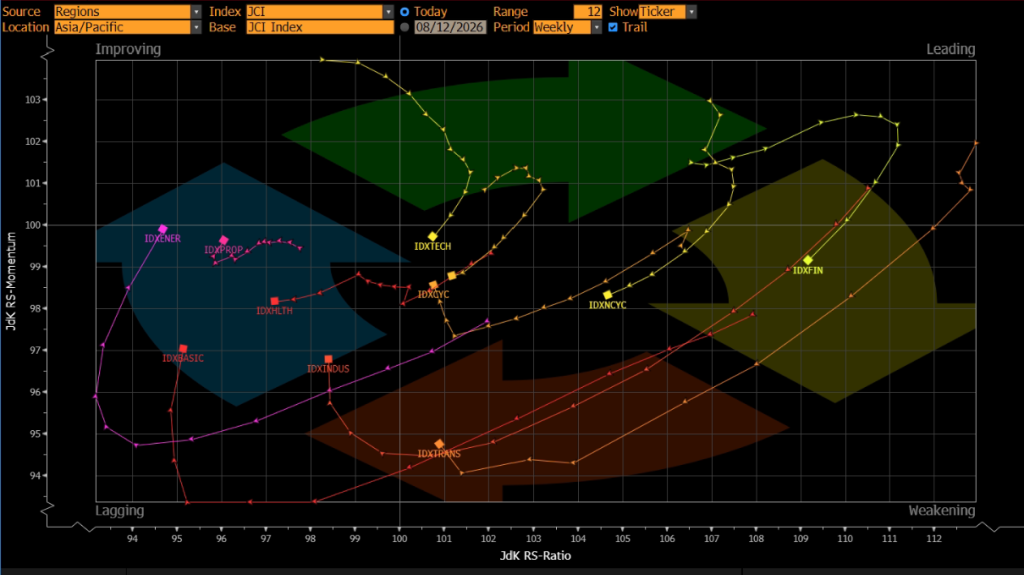The image size is (1024, 575).
Task: Click the IDXENER ticker label
Action: coord(163,239)
